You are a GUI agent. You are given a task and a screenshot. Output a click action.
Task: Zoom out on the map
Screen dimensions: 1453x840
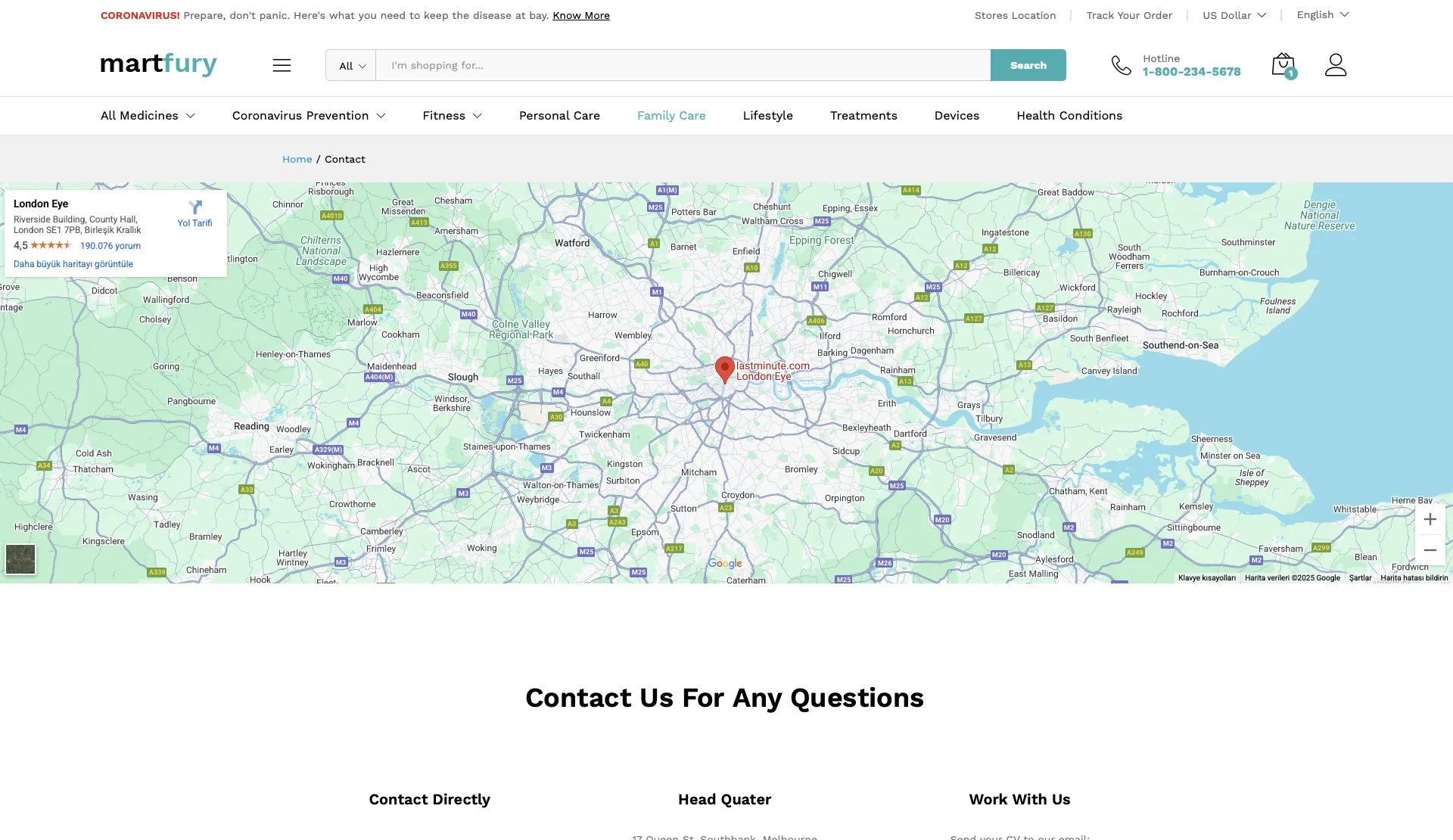[1430, 550]
